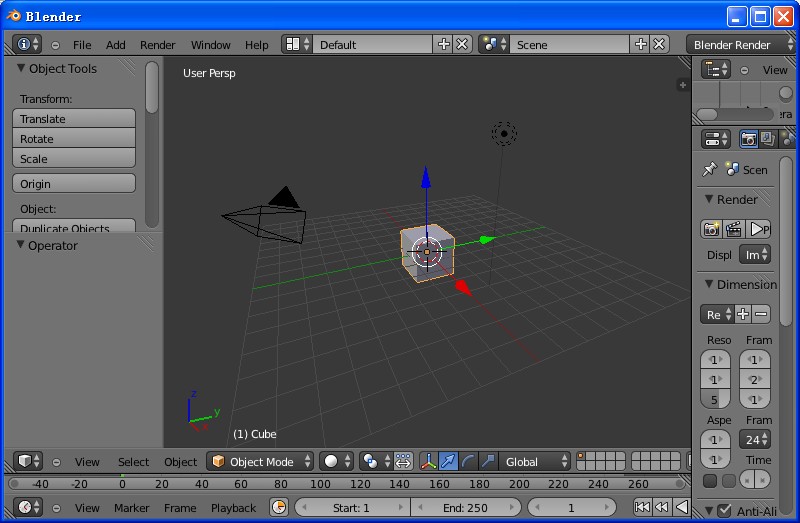Jump to the timeline start frame
800x523 pixels.
(642, 508)
